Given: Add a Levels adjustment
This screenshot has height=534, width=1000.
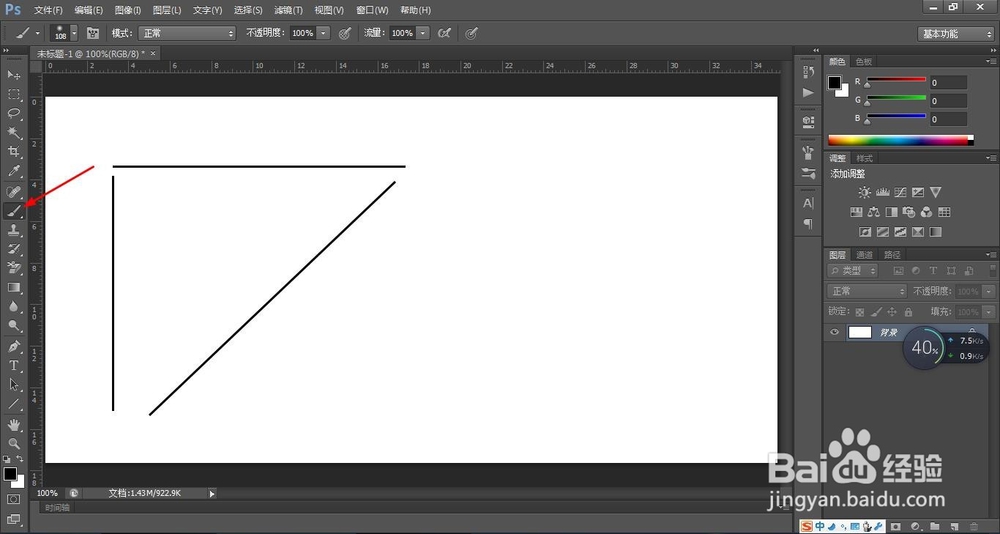Looking at the screenshot, I should point(883,192).
